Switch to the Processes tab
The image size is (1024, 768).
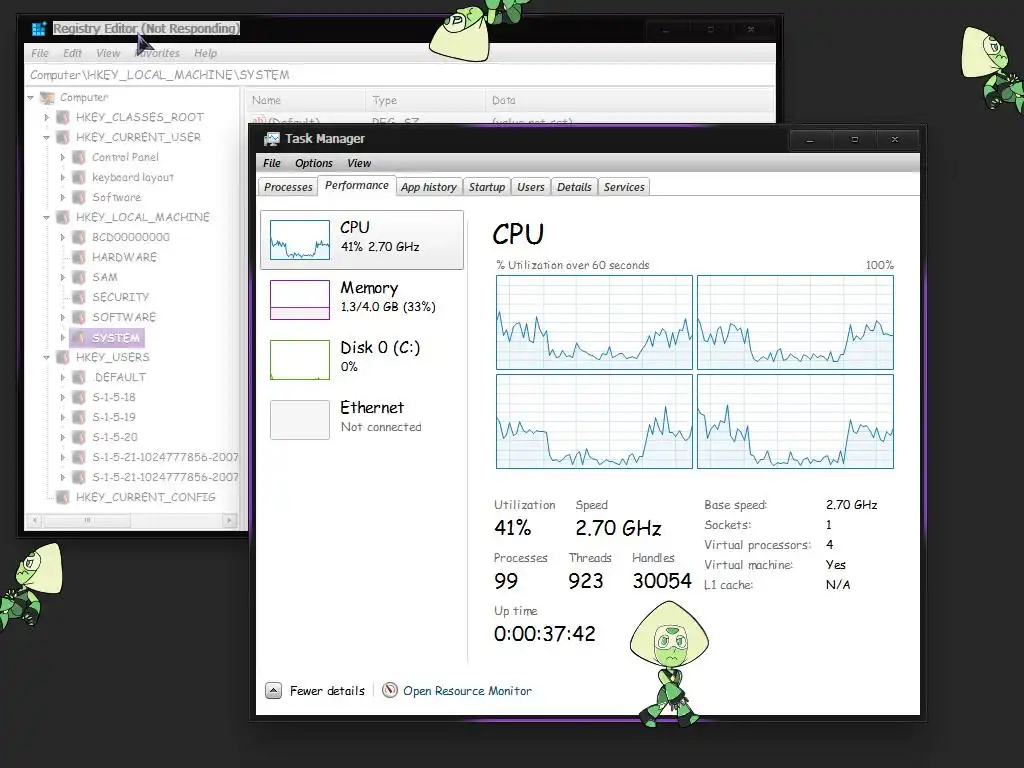(288, 187)
